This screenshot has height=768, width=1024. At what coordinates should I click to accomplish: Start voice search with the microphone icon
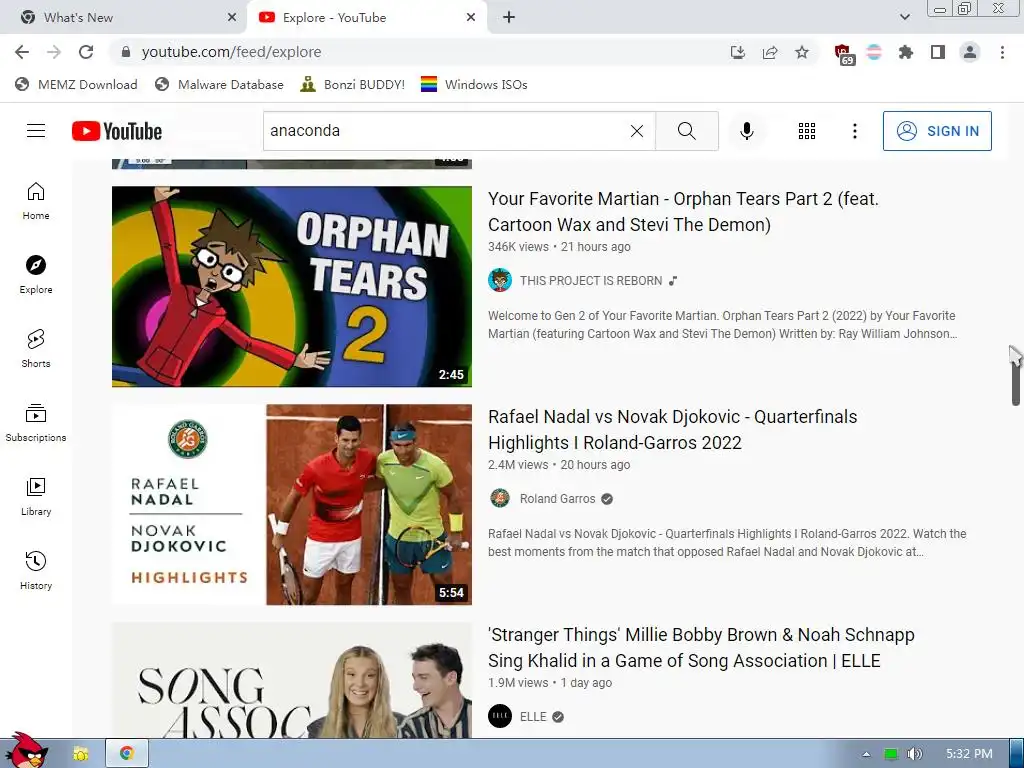point(746,131)
